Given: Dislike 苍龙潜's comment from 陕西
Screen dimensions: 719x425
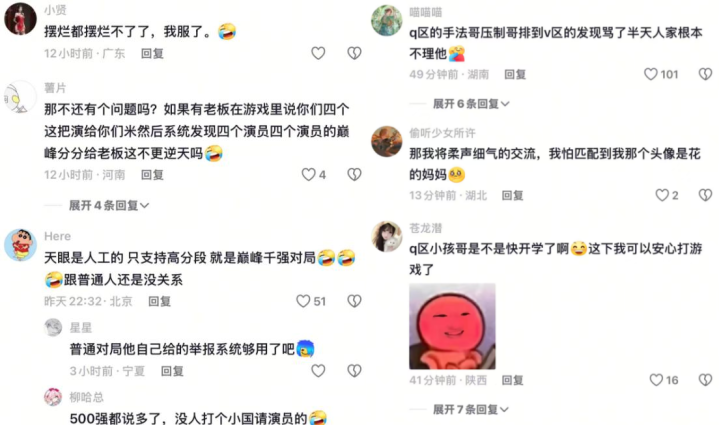Looking at the screenshot, I should coord(705,380).
